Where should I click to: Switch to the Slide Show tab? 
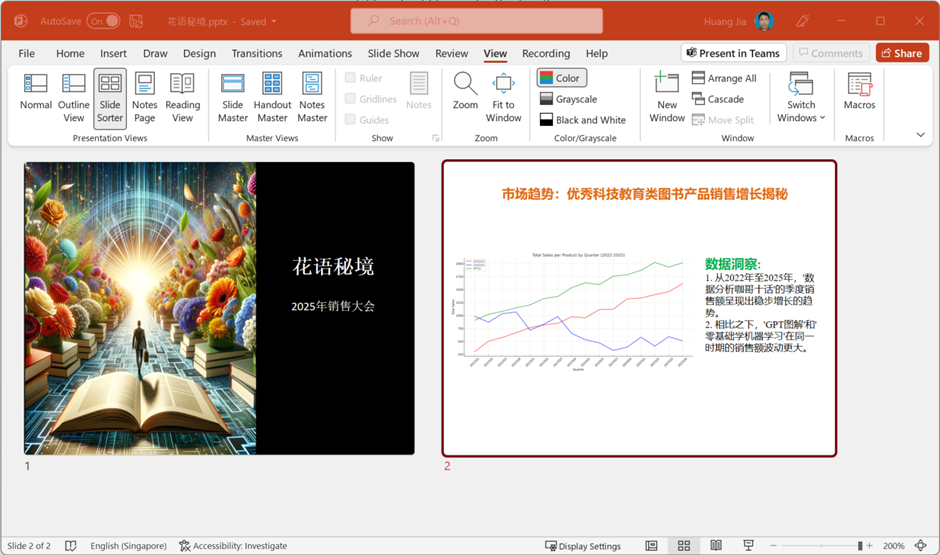[393, 54]
